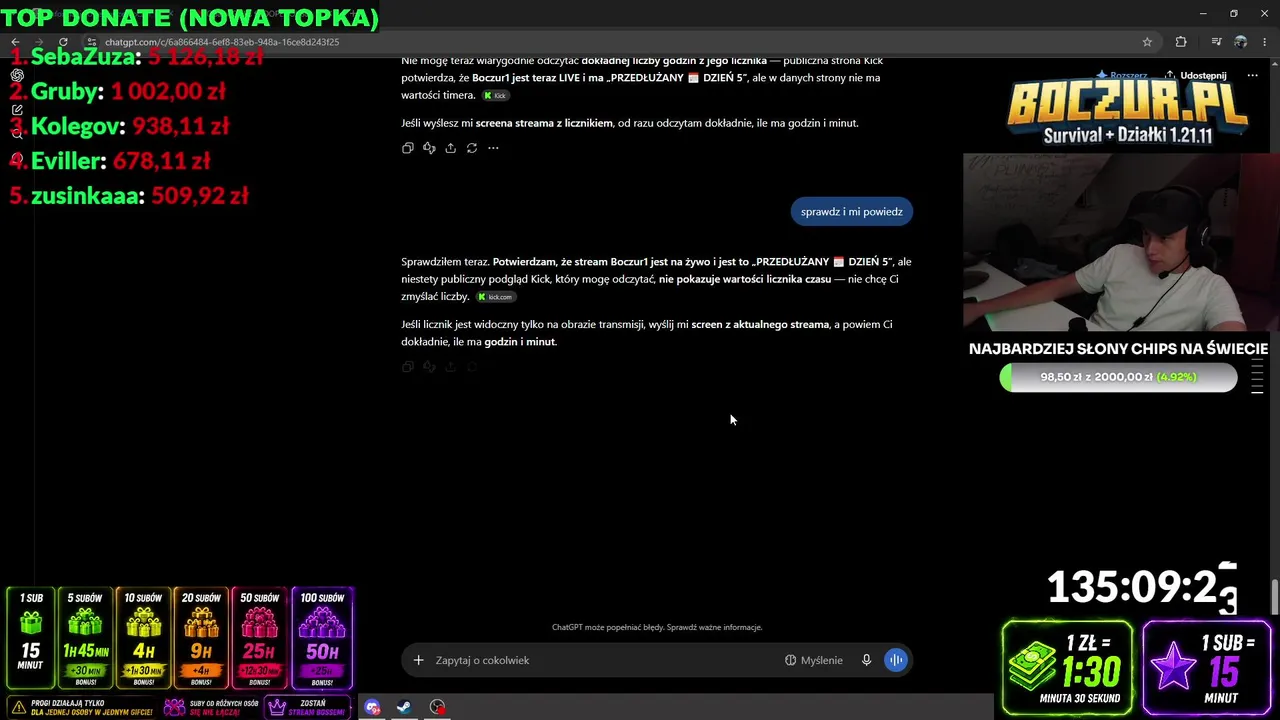Click the webcam video of the streamer
This screenshot has width=1280, height=720.
(x=1121, y=242)
